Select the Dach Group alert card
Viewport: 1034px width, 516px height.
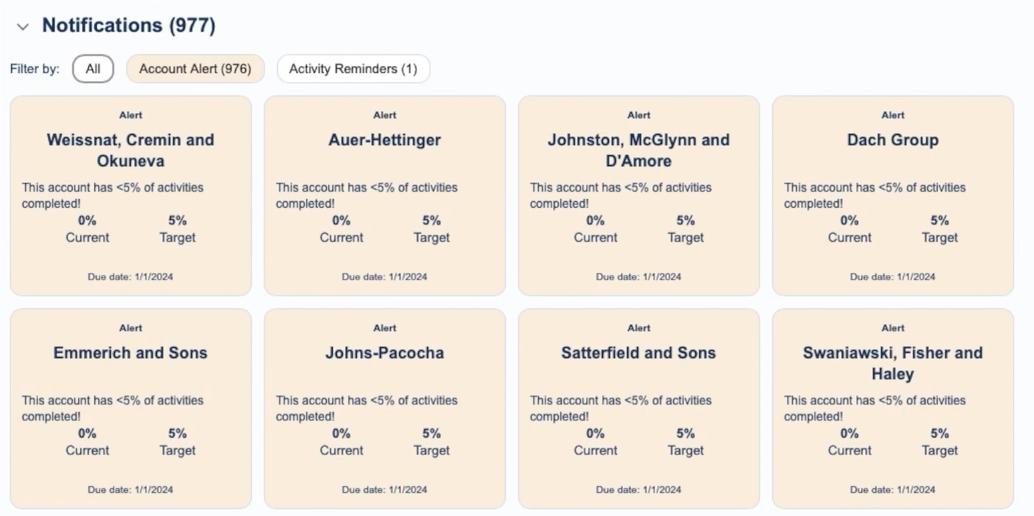coord(892,140)
